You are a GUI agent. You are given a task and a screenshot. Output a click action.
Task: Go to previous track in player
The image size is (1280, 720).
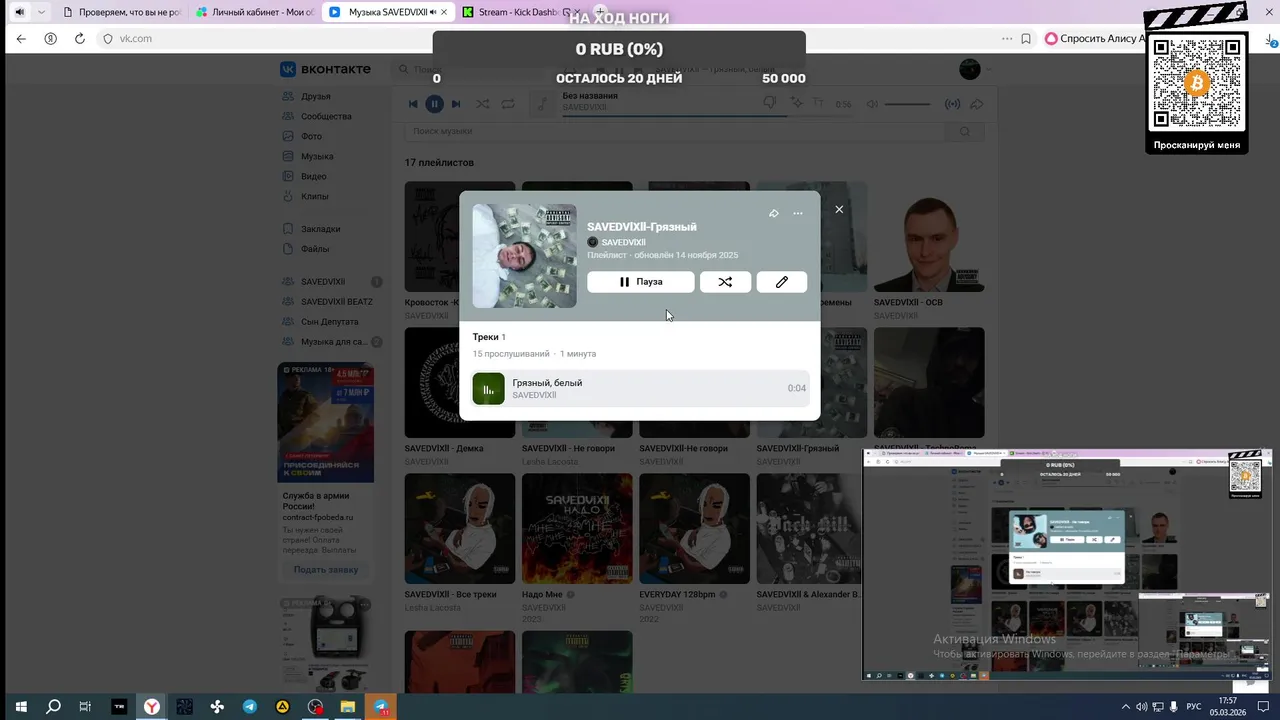pos(413,104)
